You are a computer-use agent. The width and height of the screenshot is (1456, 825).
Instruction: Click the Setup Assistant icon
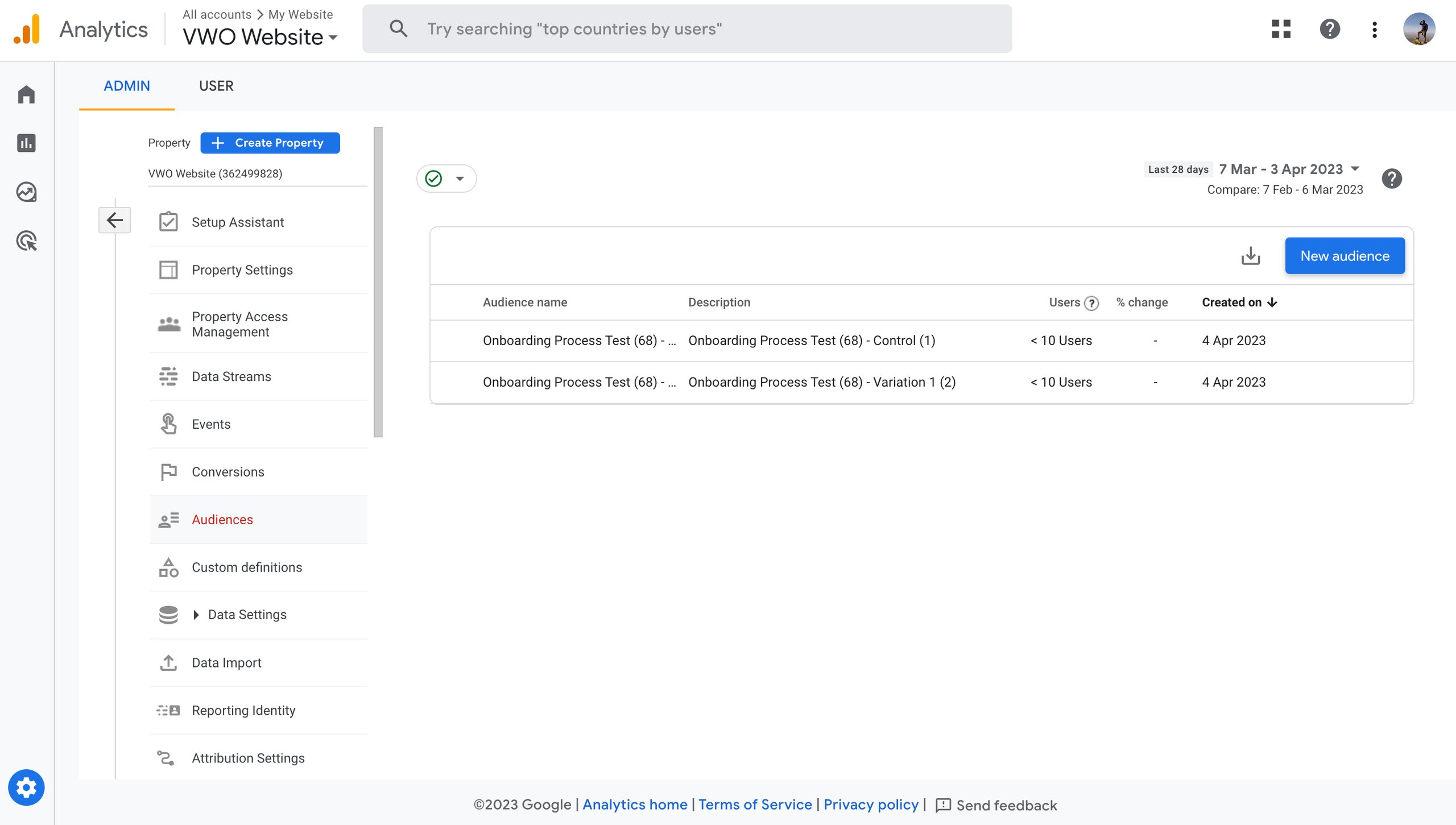[x=168, y=222]
